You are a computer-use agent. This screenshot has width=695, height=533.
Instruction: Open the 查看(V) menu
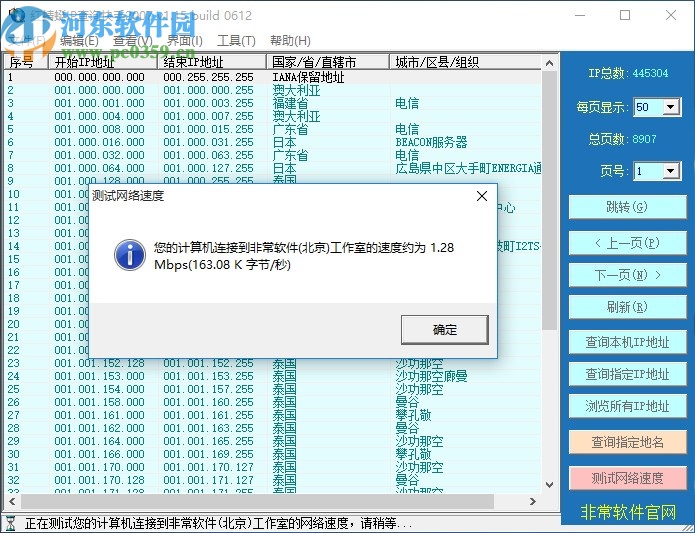point(133,41)
